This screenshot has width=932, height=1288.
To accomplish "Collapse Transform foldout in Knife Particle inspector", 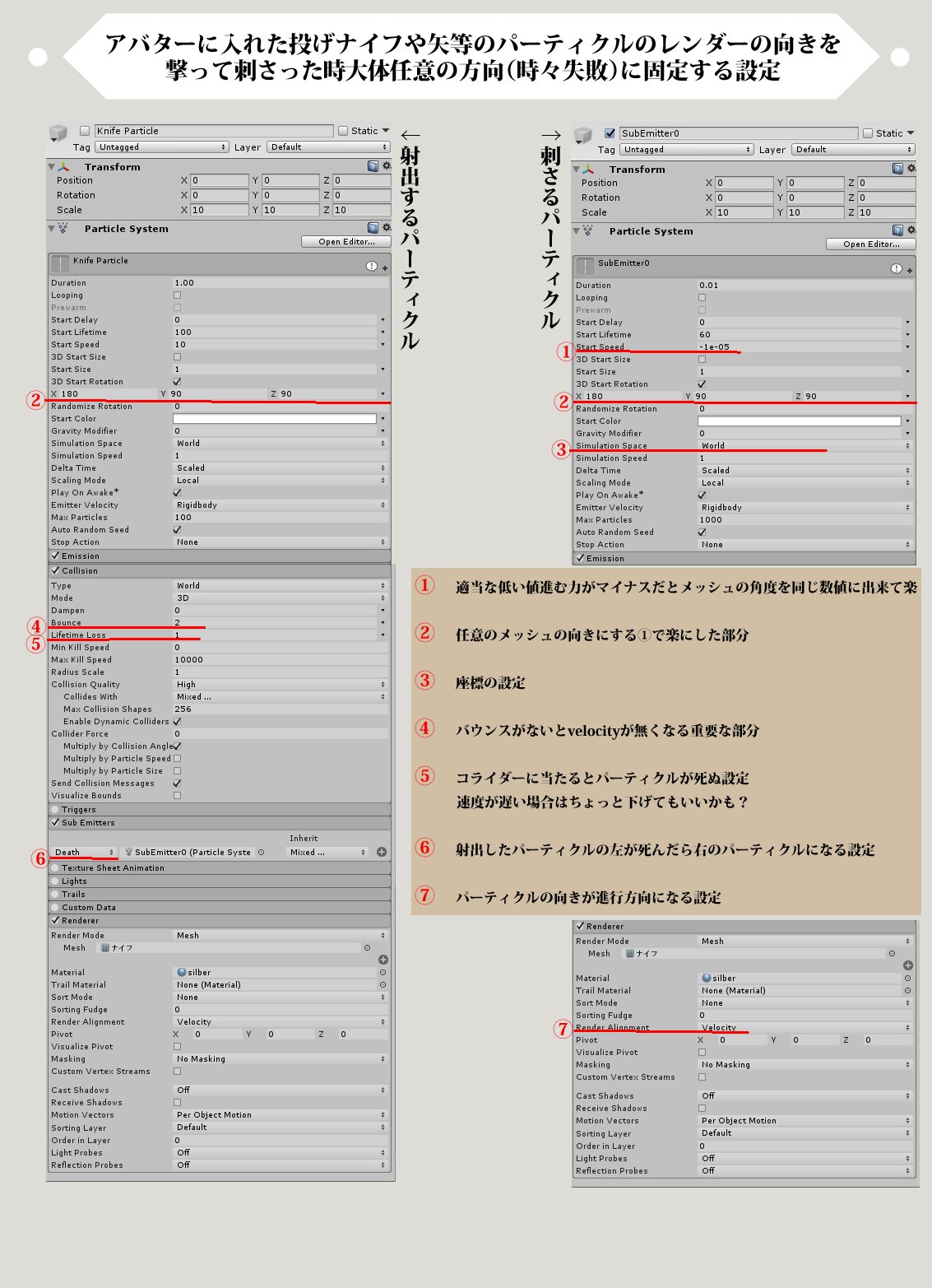I will 52,166.
